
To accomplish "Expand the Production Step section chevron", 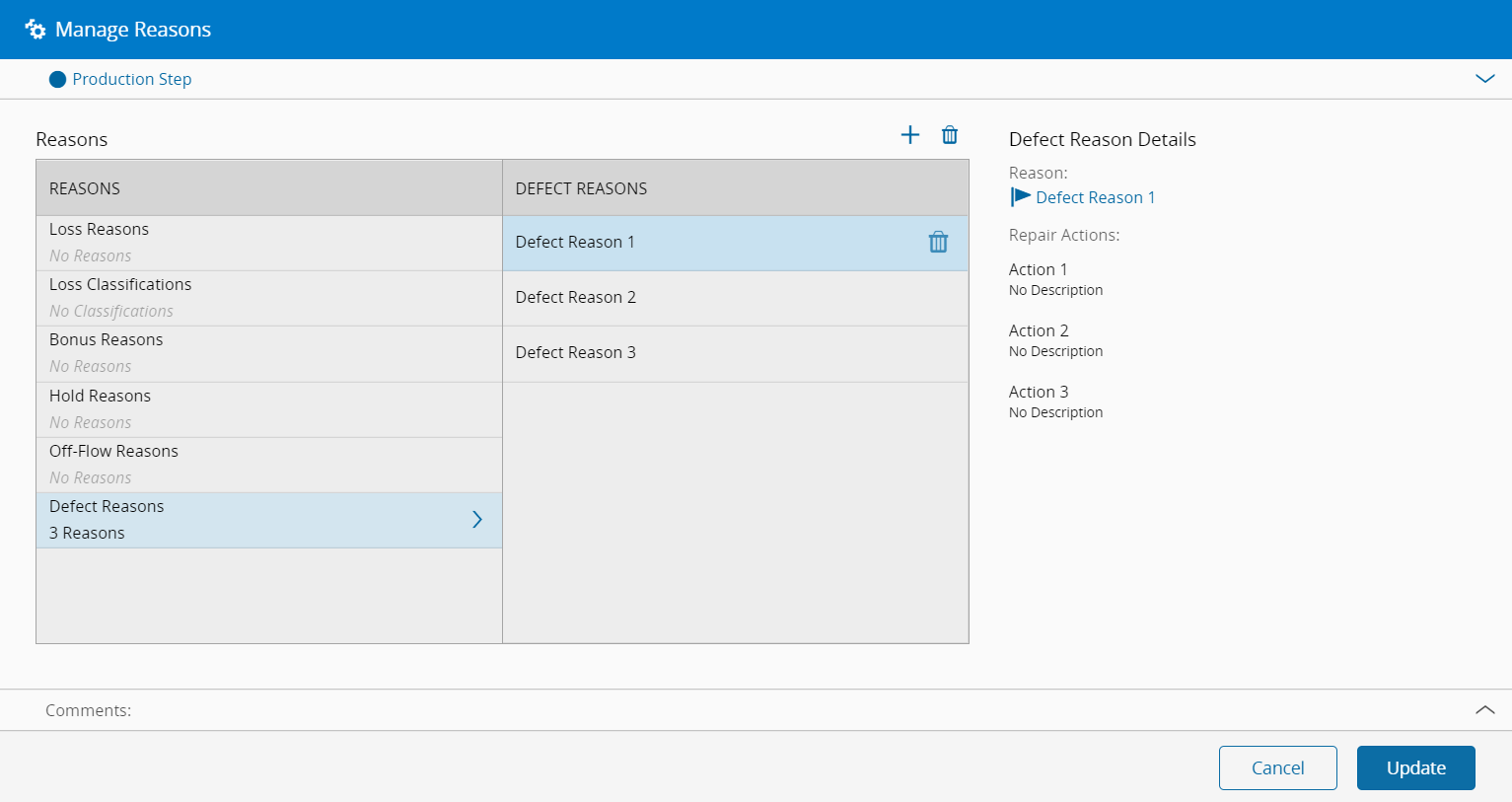I will click(x=1484, y=79).
